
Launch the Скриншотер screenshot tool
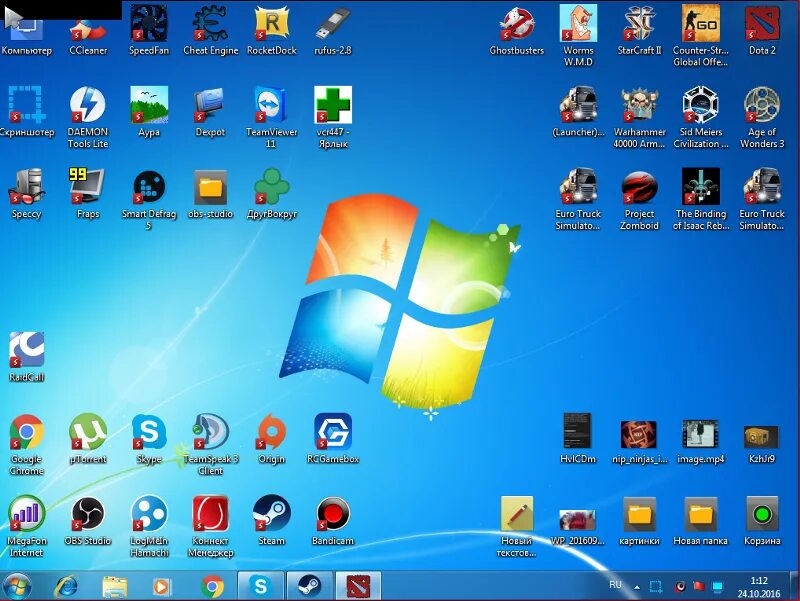tap(27, 111)
